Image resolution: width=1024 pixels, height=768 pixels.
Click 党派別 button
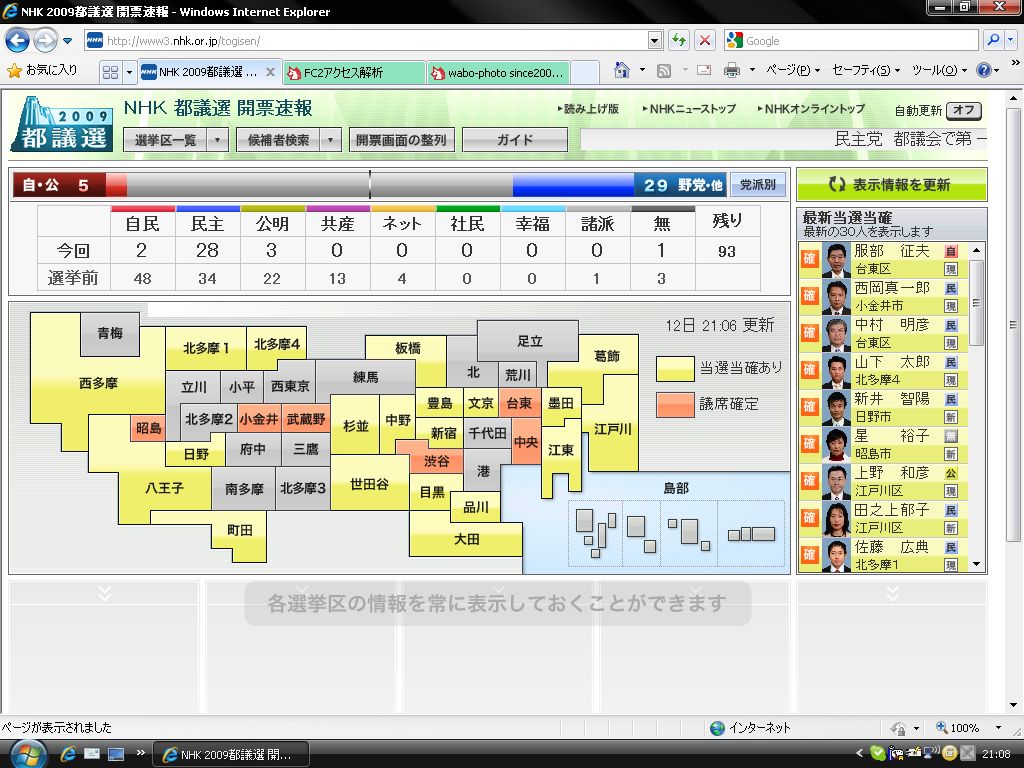(758, 185)
